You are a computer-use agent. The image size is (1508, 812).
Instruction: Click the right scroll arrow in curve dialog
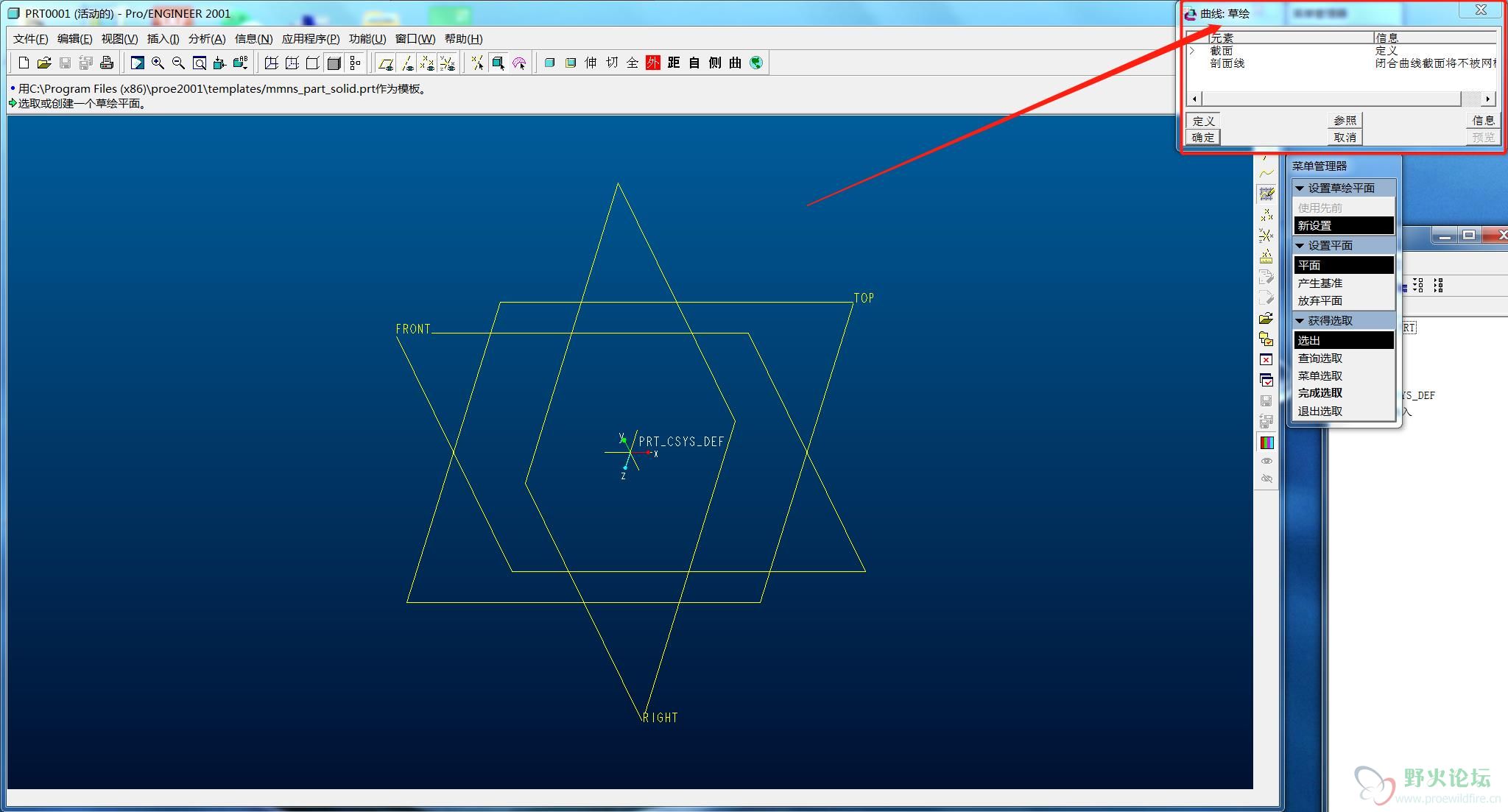[1488, 99]
